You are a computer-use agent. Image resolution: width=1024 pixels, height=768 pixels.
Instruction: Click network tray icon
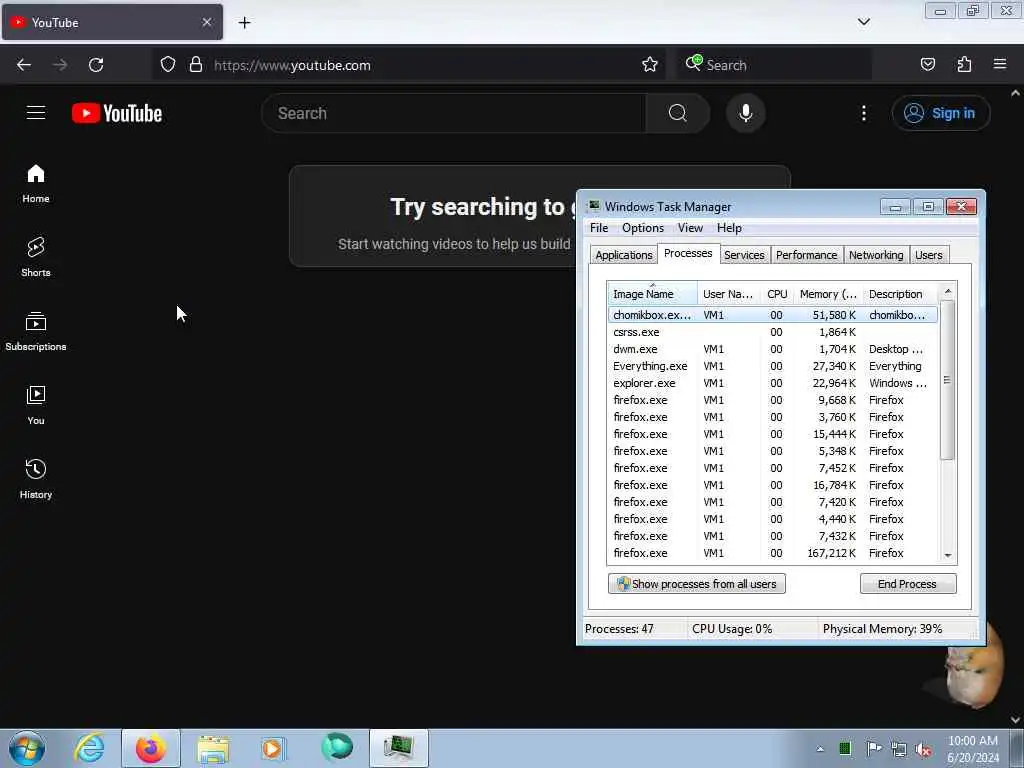899,750
